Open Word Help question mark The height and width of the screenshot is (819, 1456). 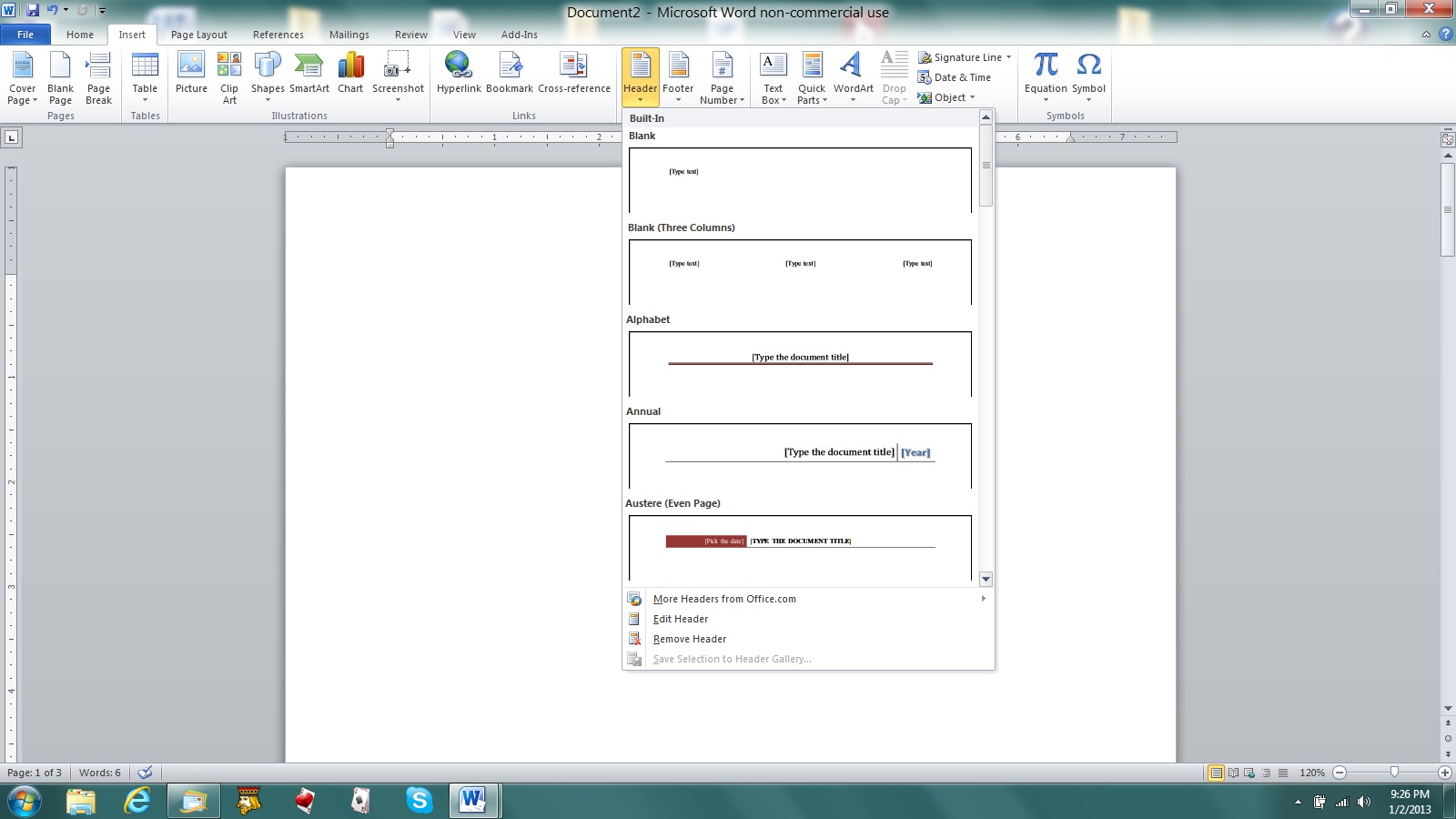point(1445,35)
